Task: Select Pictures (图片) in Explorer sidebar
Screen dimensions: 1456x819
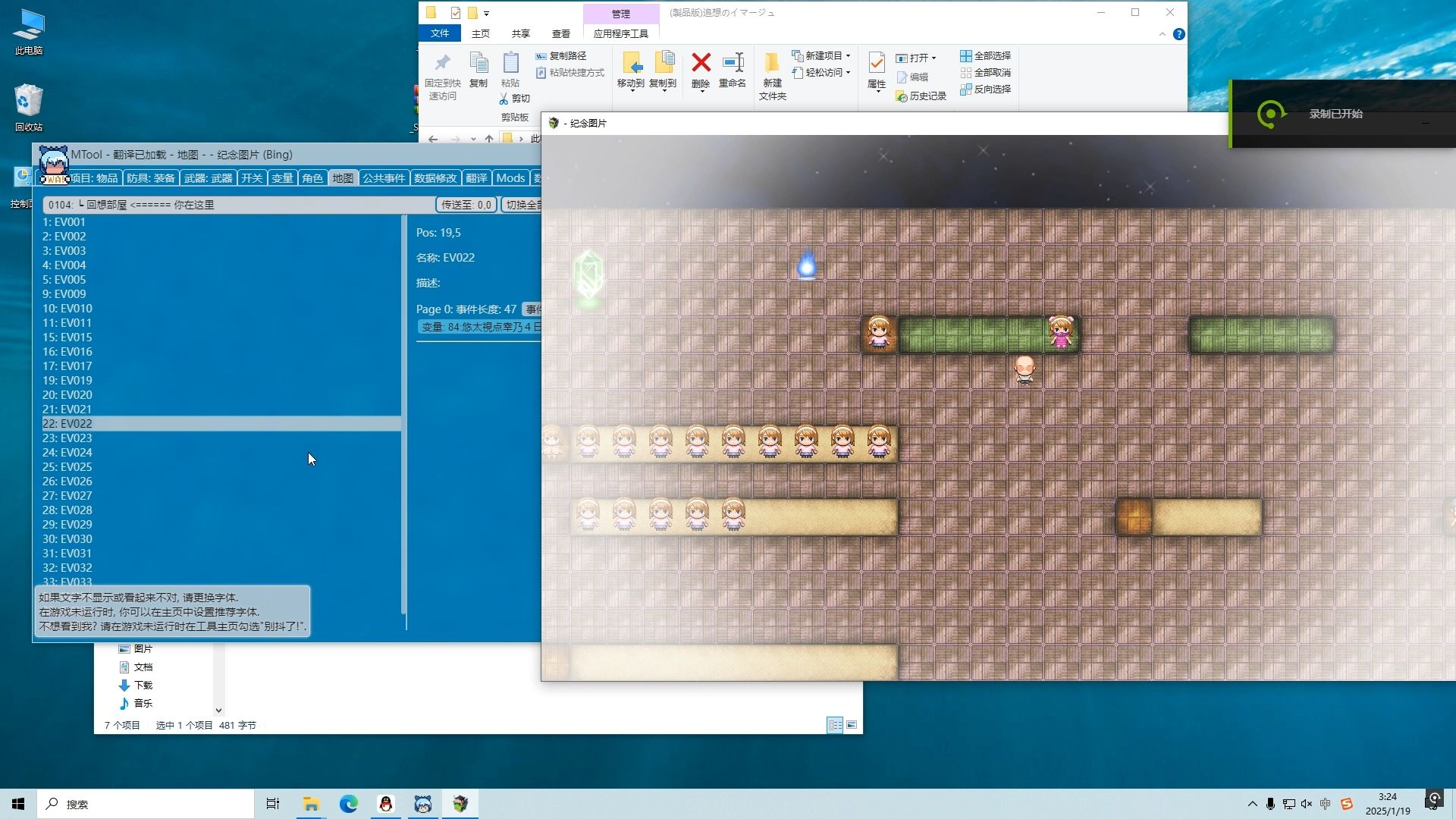Action: pyautogui.click(x=136, y=649)
